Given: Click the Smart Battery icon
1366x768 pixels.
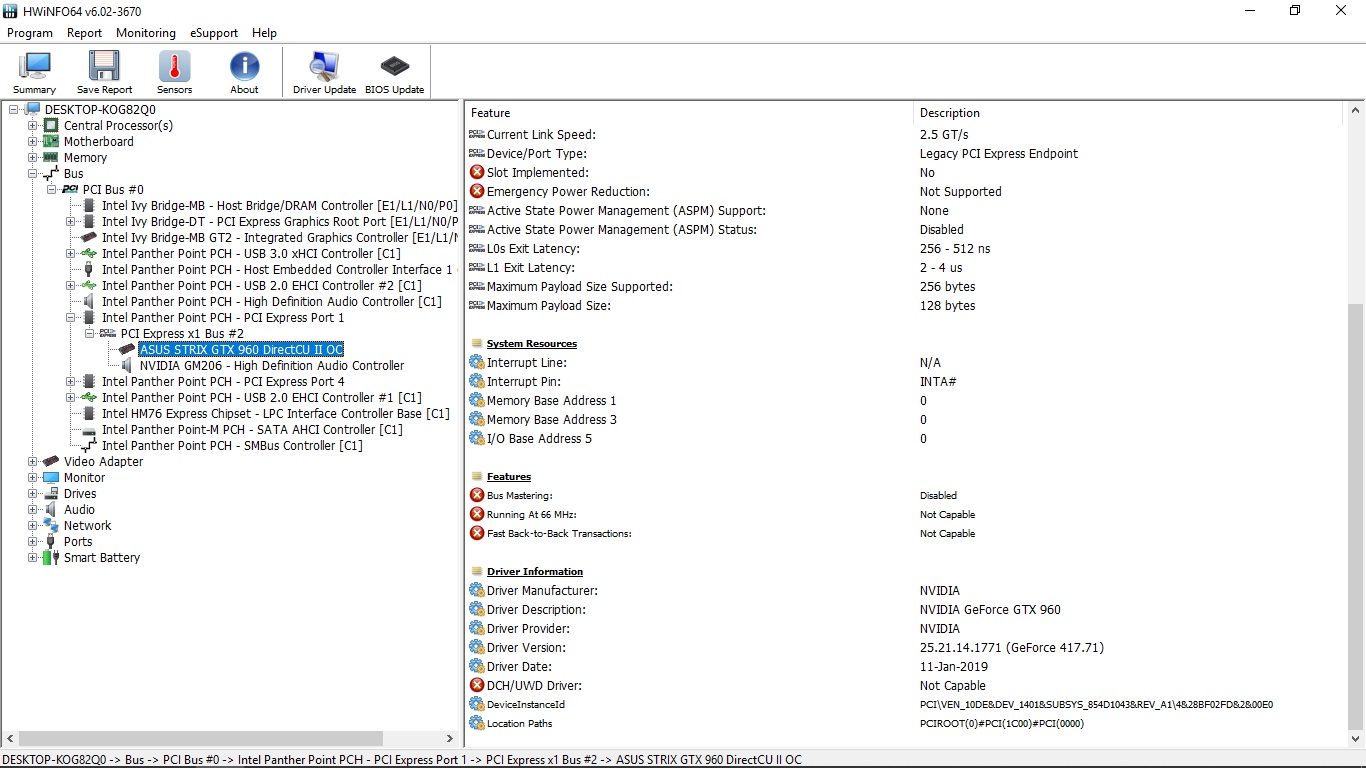Looking at the screenshot, I should (x=51, y=558).
